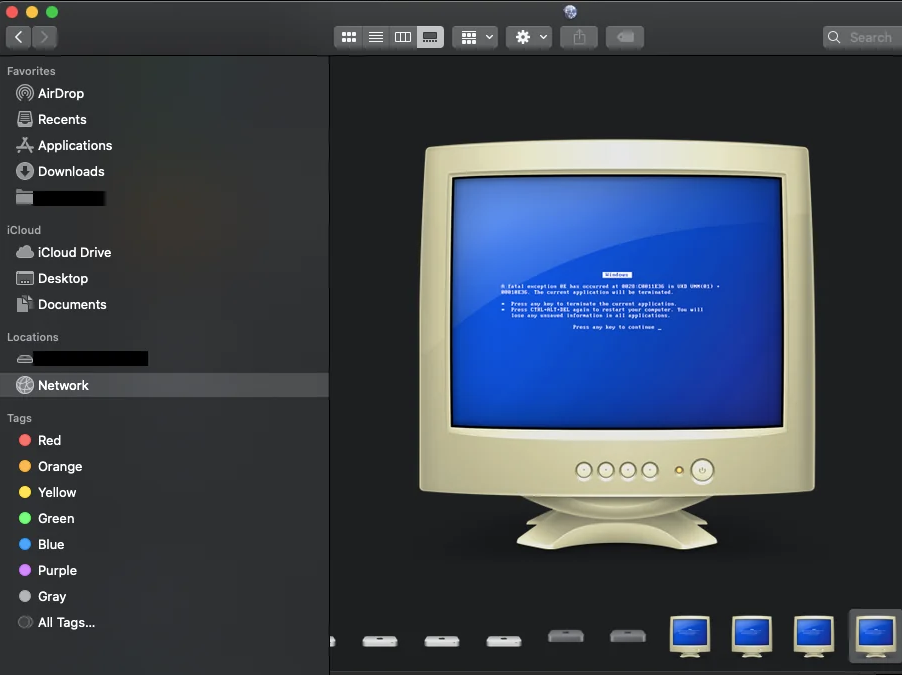The width and height of the screenshot is (902, 675).
Task: Click the iCloud section header
Action: point(24,230)
